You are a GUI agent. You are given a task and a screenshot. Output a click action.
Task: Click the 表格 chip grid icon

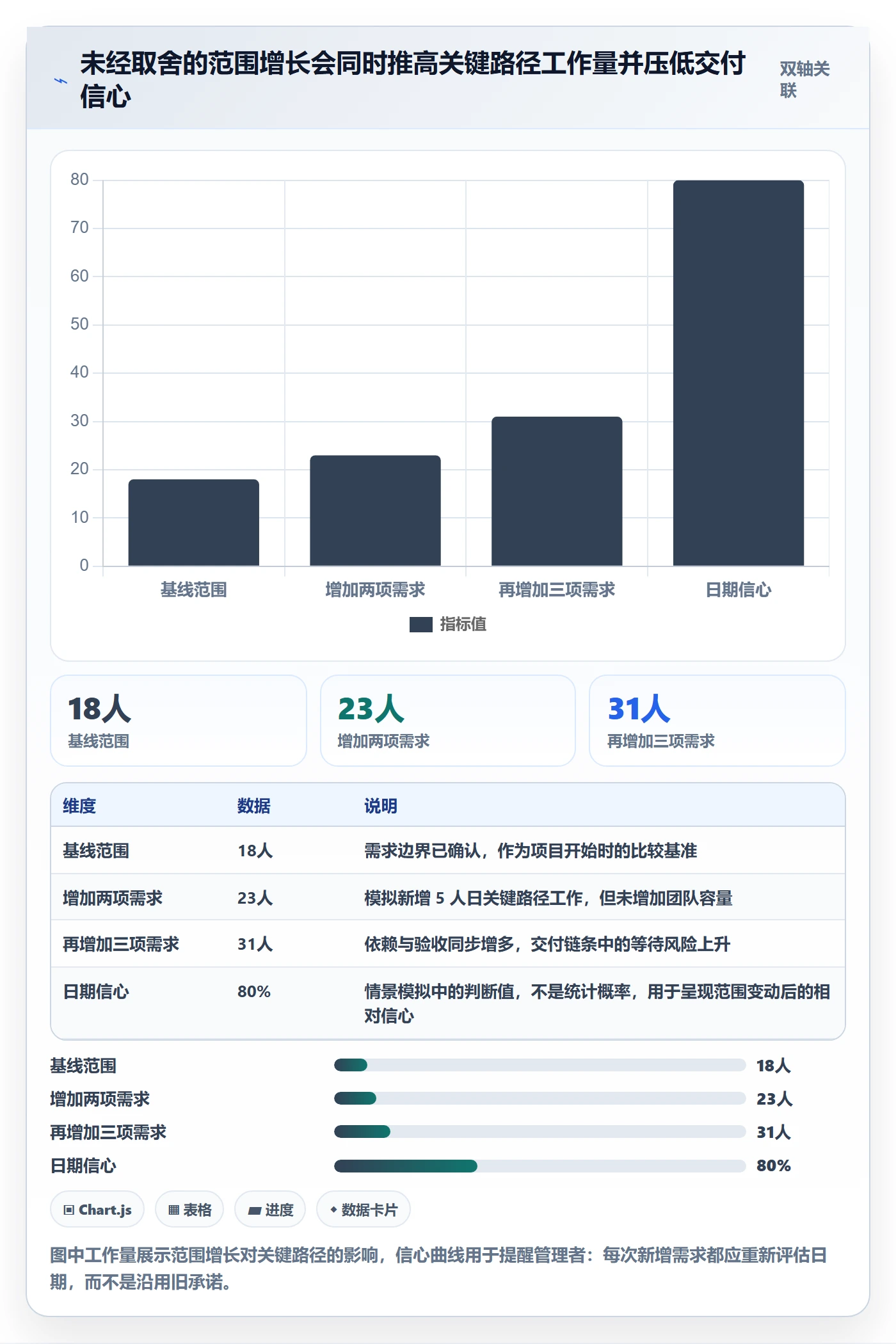(173, 1210)
